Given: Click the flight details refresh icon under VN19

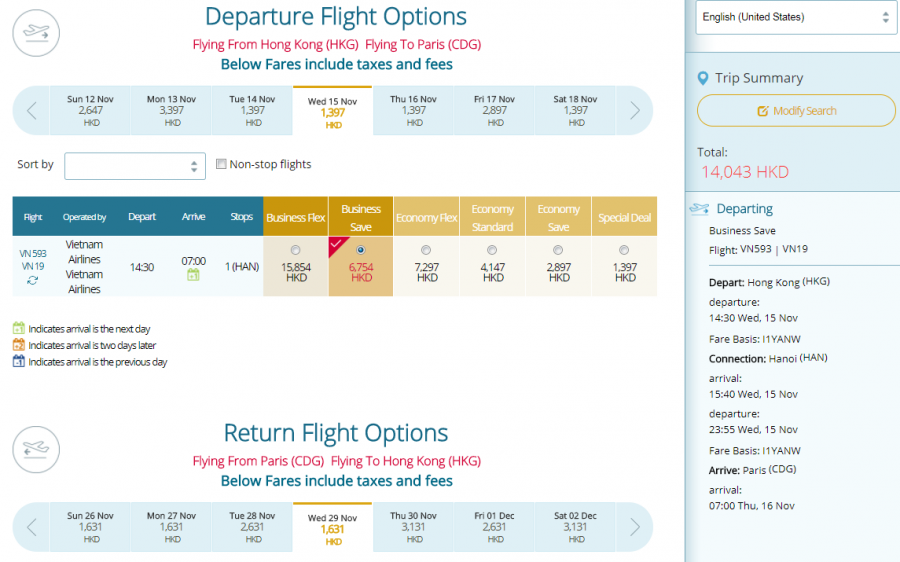Looking at the screenshot, I should (33, 281).
